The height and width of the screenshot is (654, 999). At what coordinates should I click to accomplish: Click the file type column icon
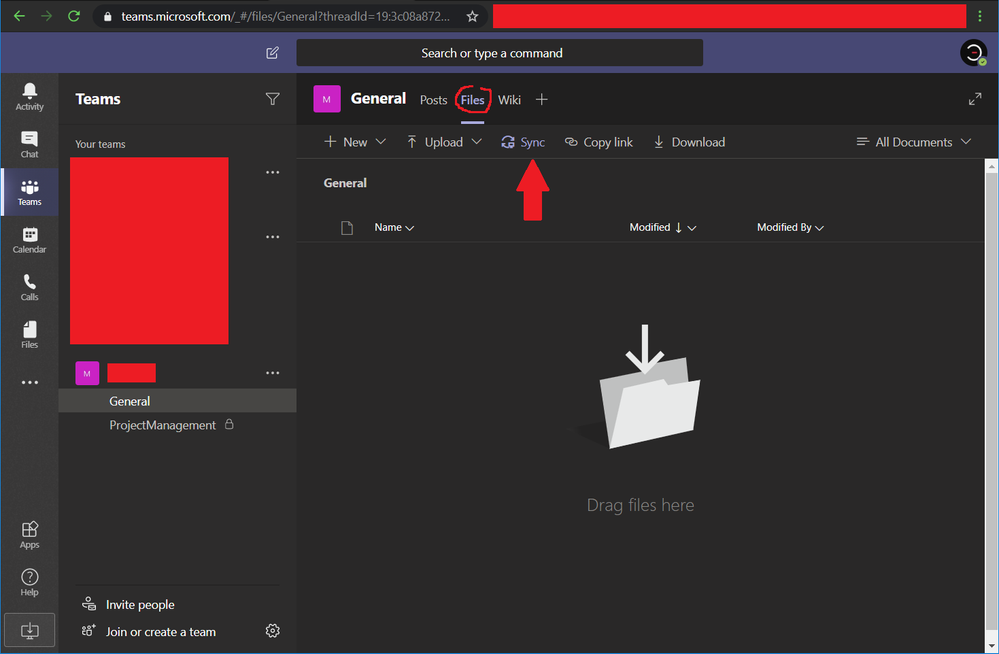[347, 228]
